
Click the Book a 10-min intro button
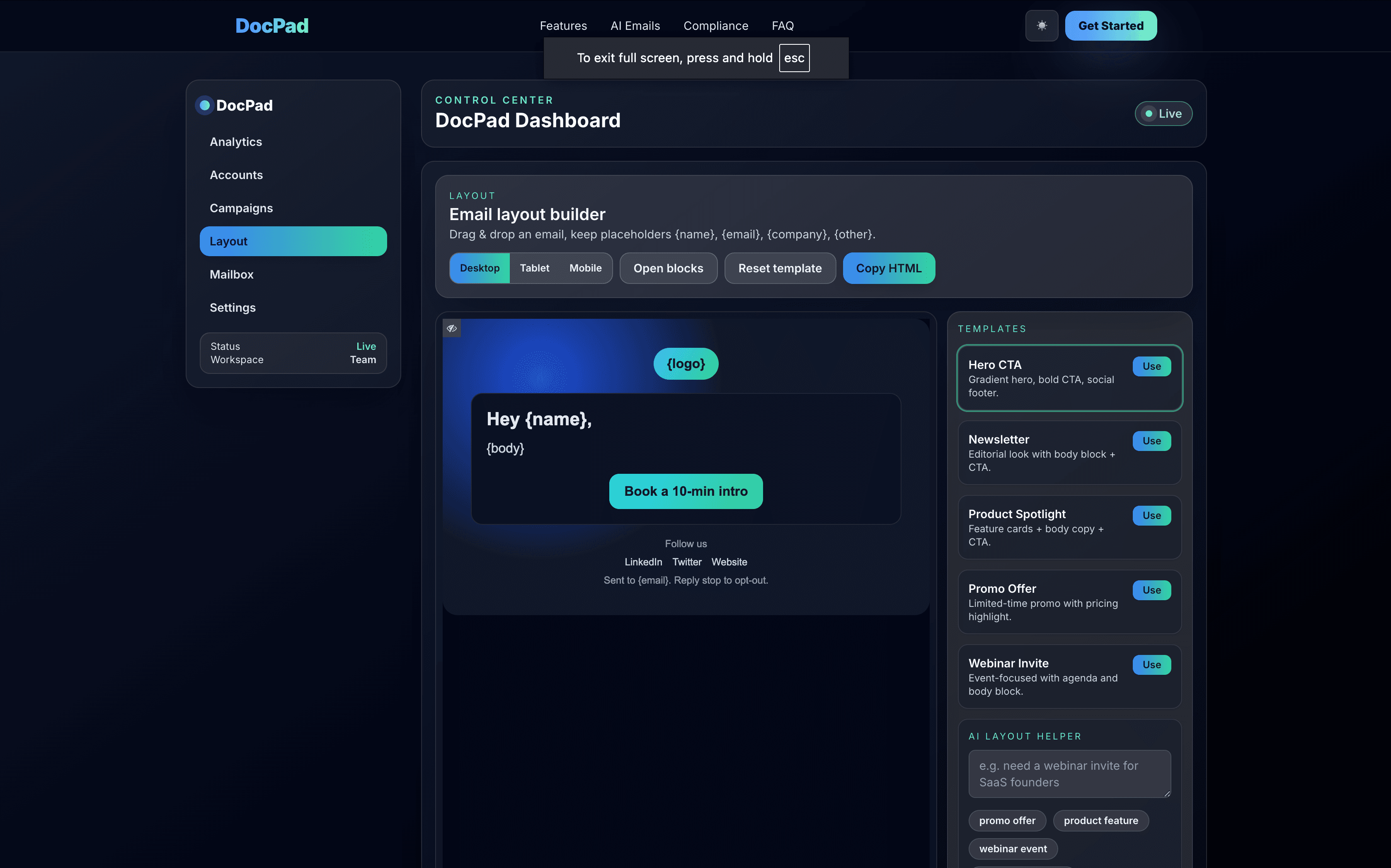pos(686,491)
